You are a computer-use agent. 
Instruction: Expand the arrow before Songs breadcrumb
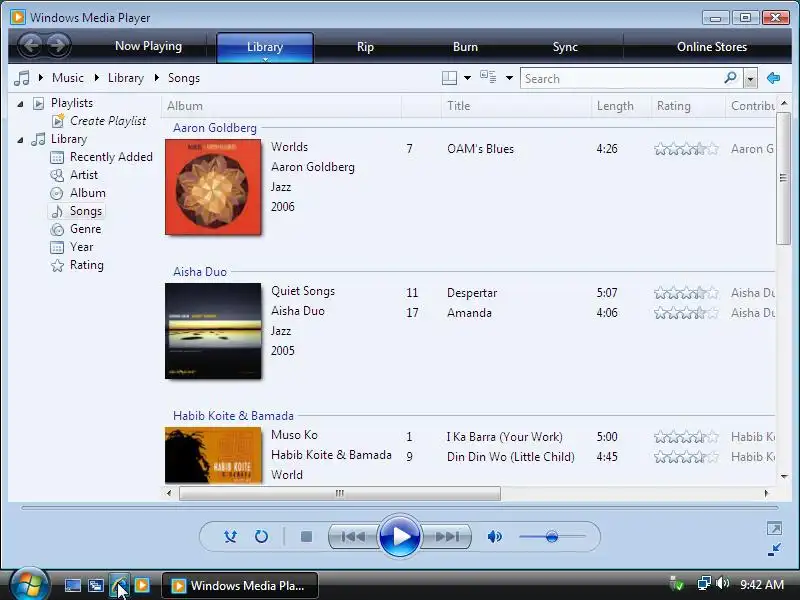(157, 78)
